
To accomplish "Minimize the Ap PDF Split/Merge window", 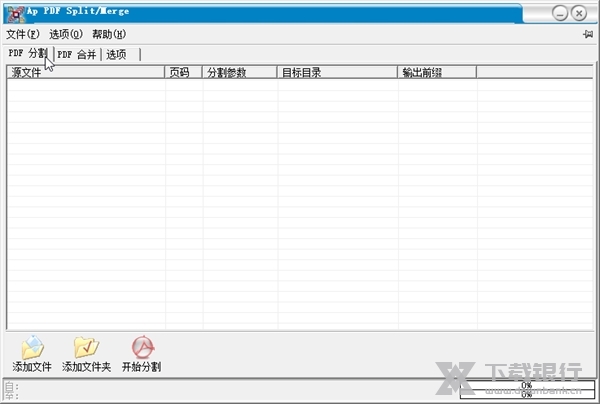I will [560, 13].
